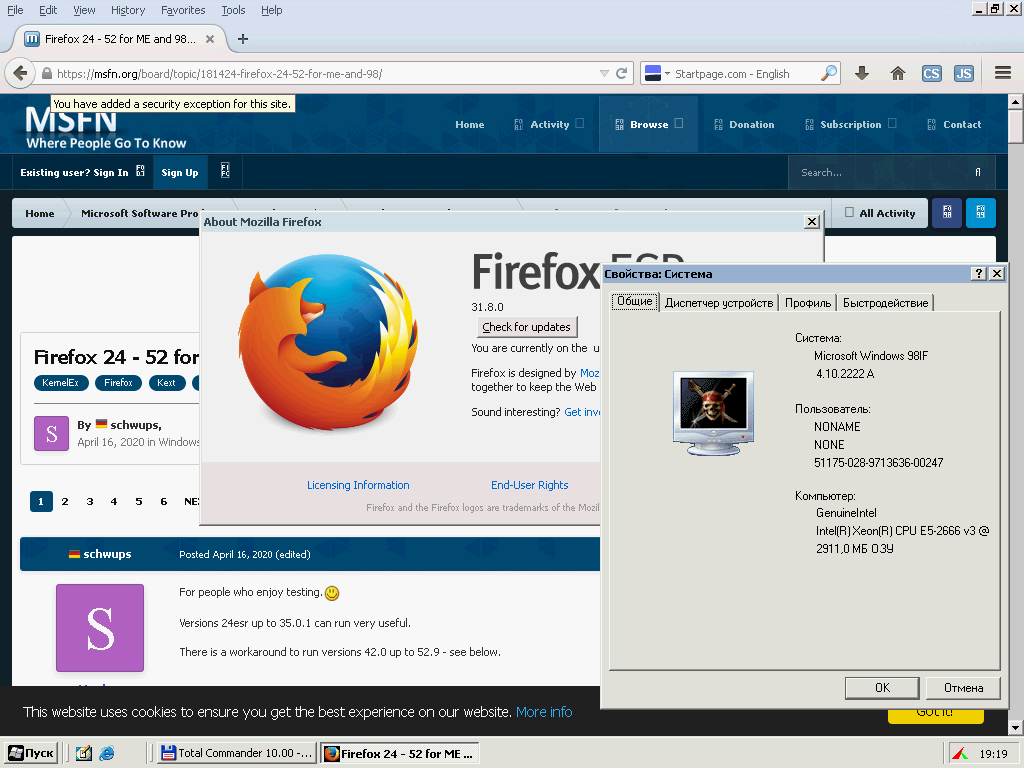
Task: Click the dark blue icon button beside All Activity
Action: point(947,212)
